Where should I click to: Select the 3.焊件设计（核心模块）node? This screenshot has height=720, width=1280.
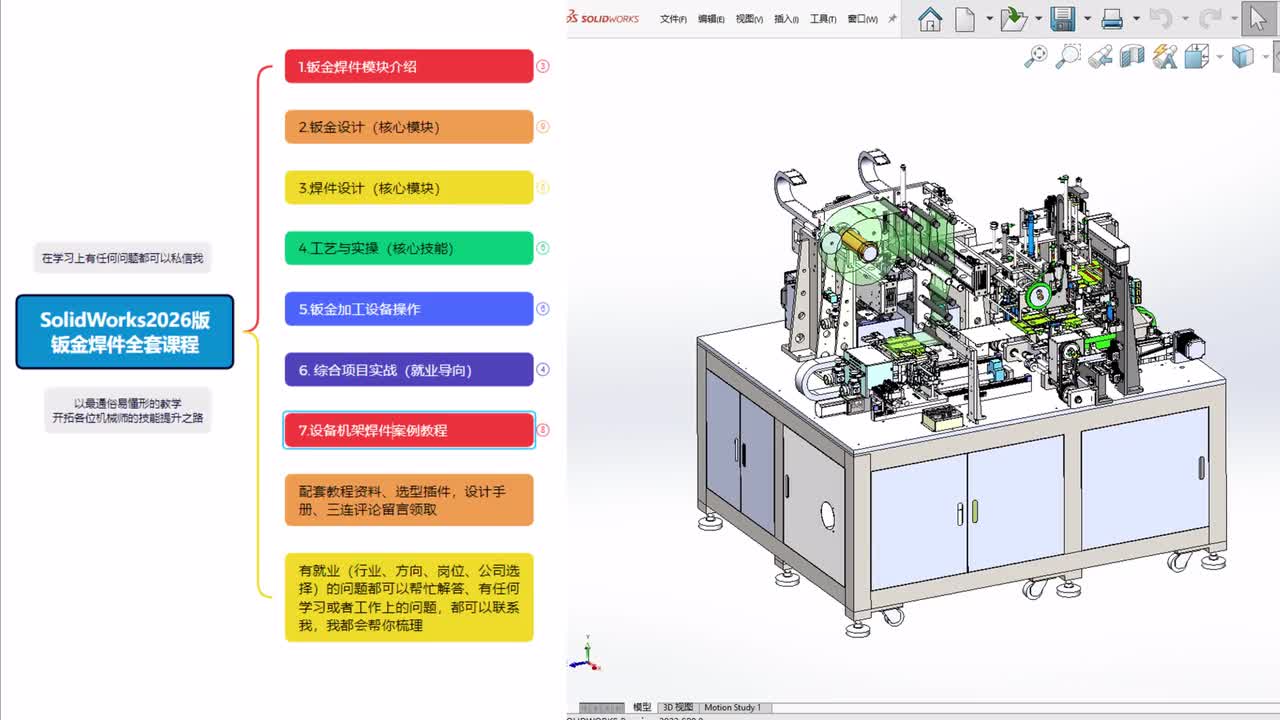tap(409, 188)
